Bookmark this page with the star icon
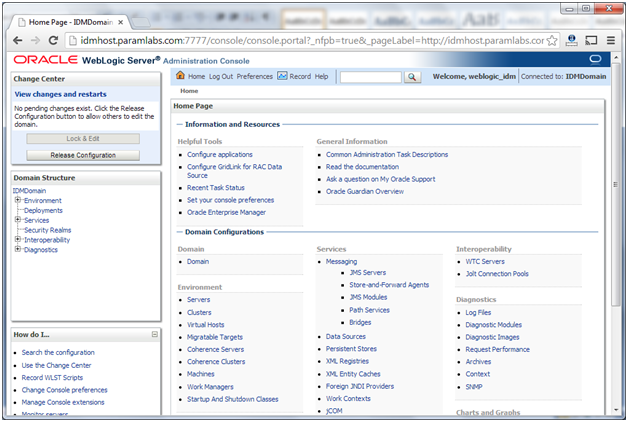Screen dimensions: 628x422 (x=552, y=40)
